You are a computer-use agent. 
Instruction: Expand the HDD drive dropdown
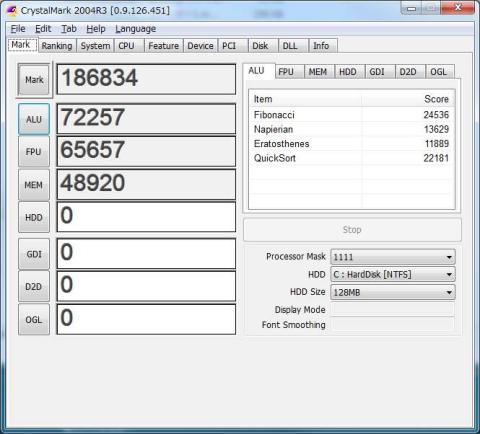pyautogui.click(x=393, y=274)
